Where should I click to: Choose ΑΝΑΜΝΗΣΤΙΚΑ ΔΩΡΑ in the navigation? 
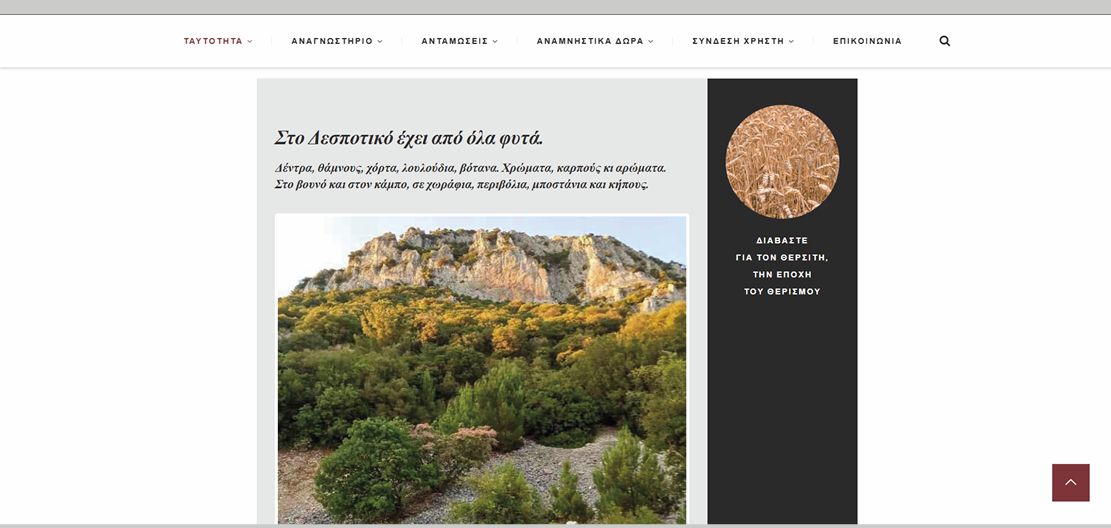pos(590,41)
